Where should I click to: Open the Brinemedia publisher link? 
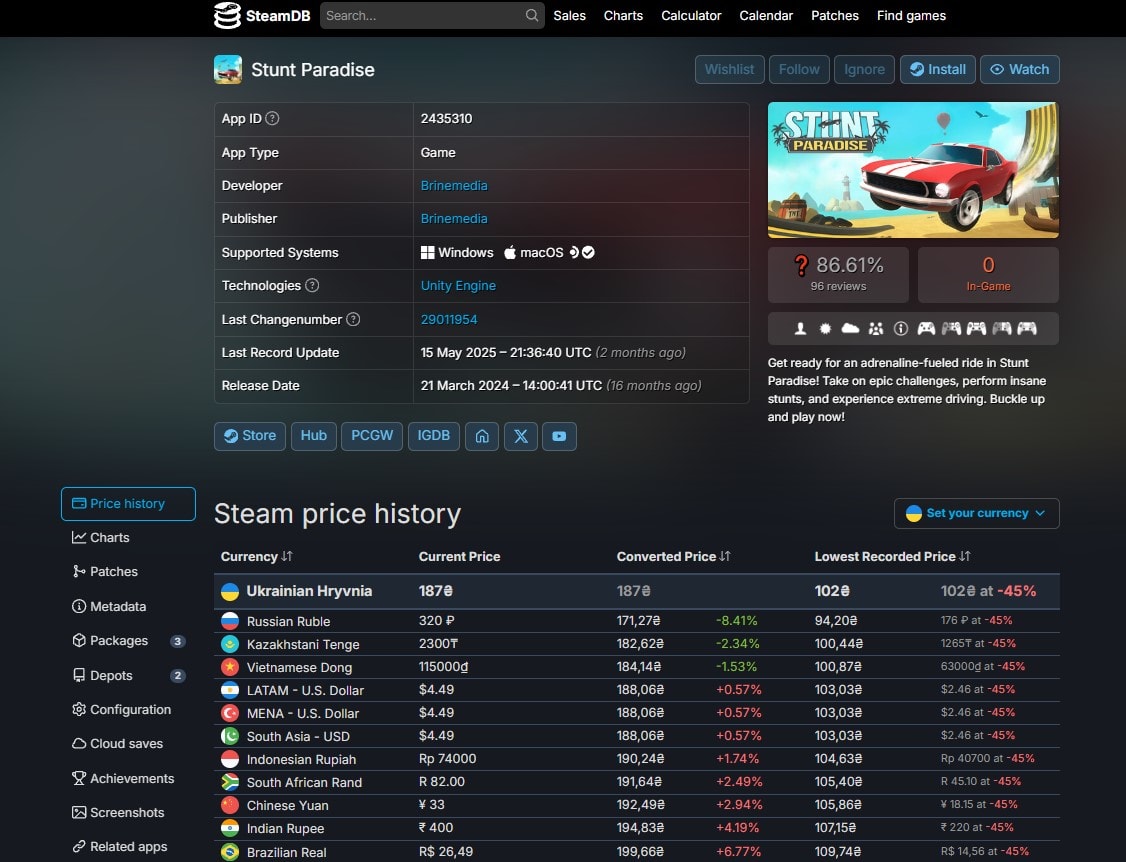pyautogui.click(x=454, y=218)
